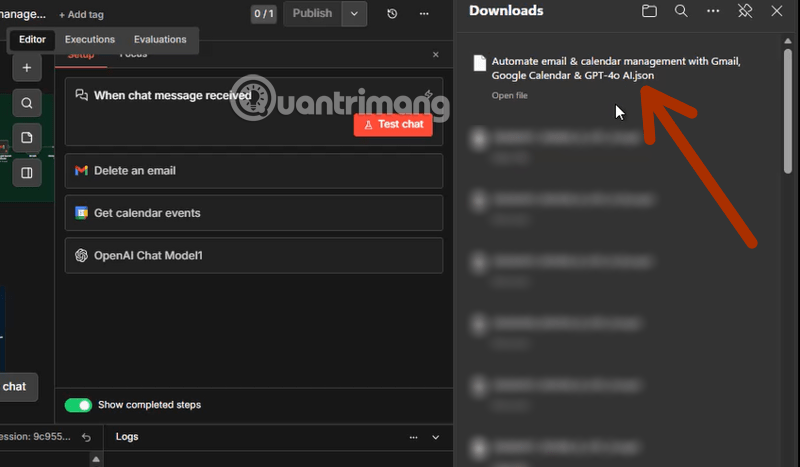The image size is (800, 467).
Task: Switch to Executions tab
Action: tap(90, 39)
